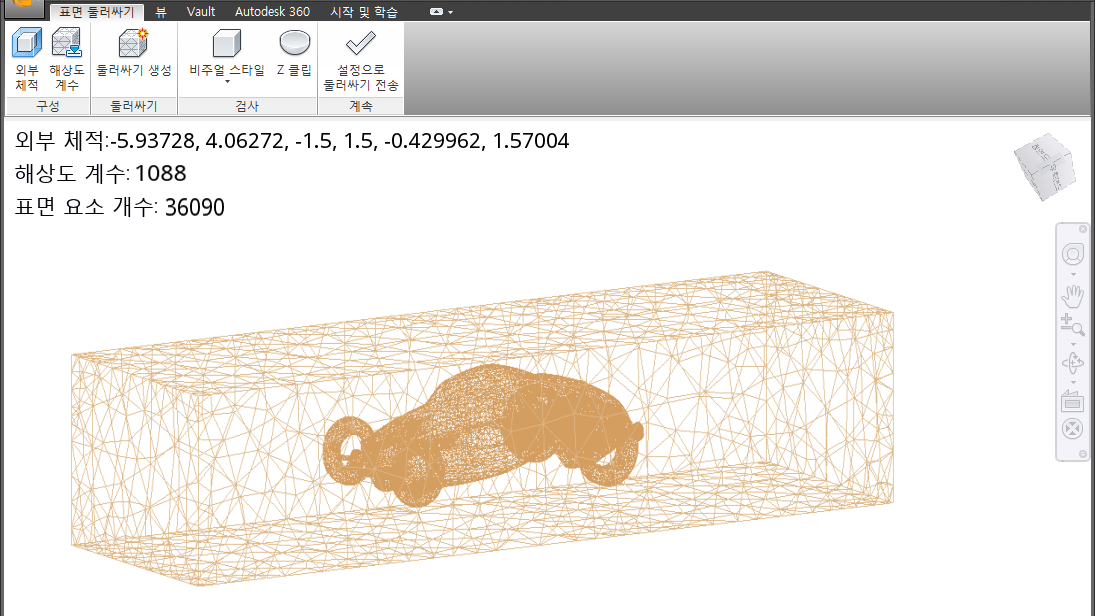
Task: Open the 시작 및 학습 tab
Action: click(364, 12)
